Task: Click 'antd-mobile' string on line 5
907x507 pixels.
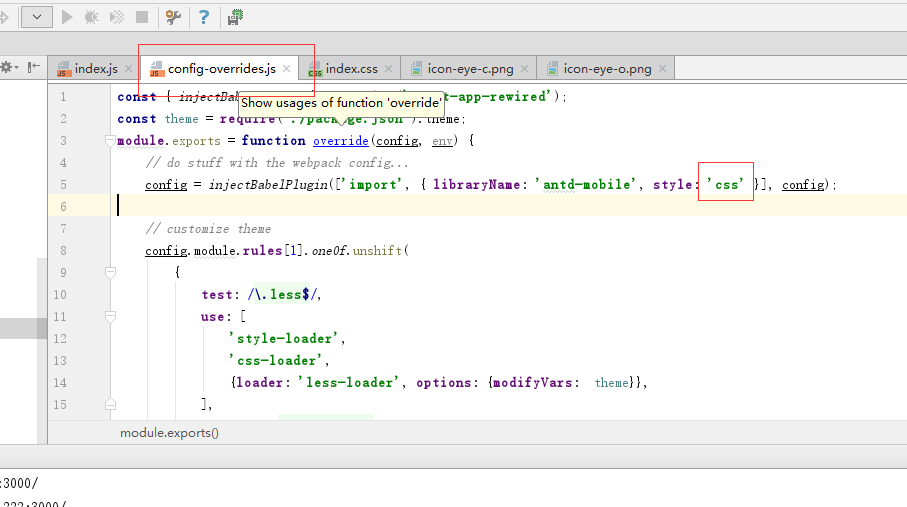Action: click(586, 185)
